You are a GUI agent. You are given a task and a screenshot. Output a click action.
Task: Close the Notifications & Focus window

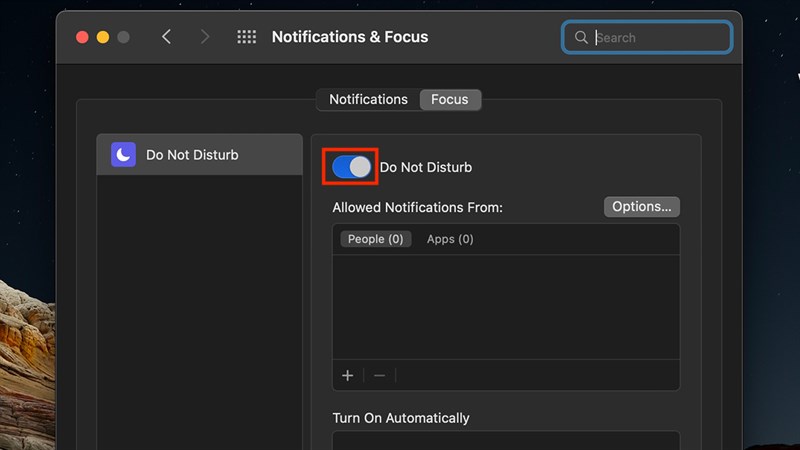[x=82, y=37]
